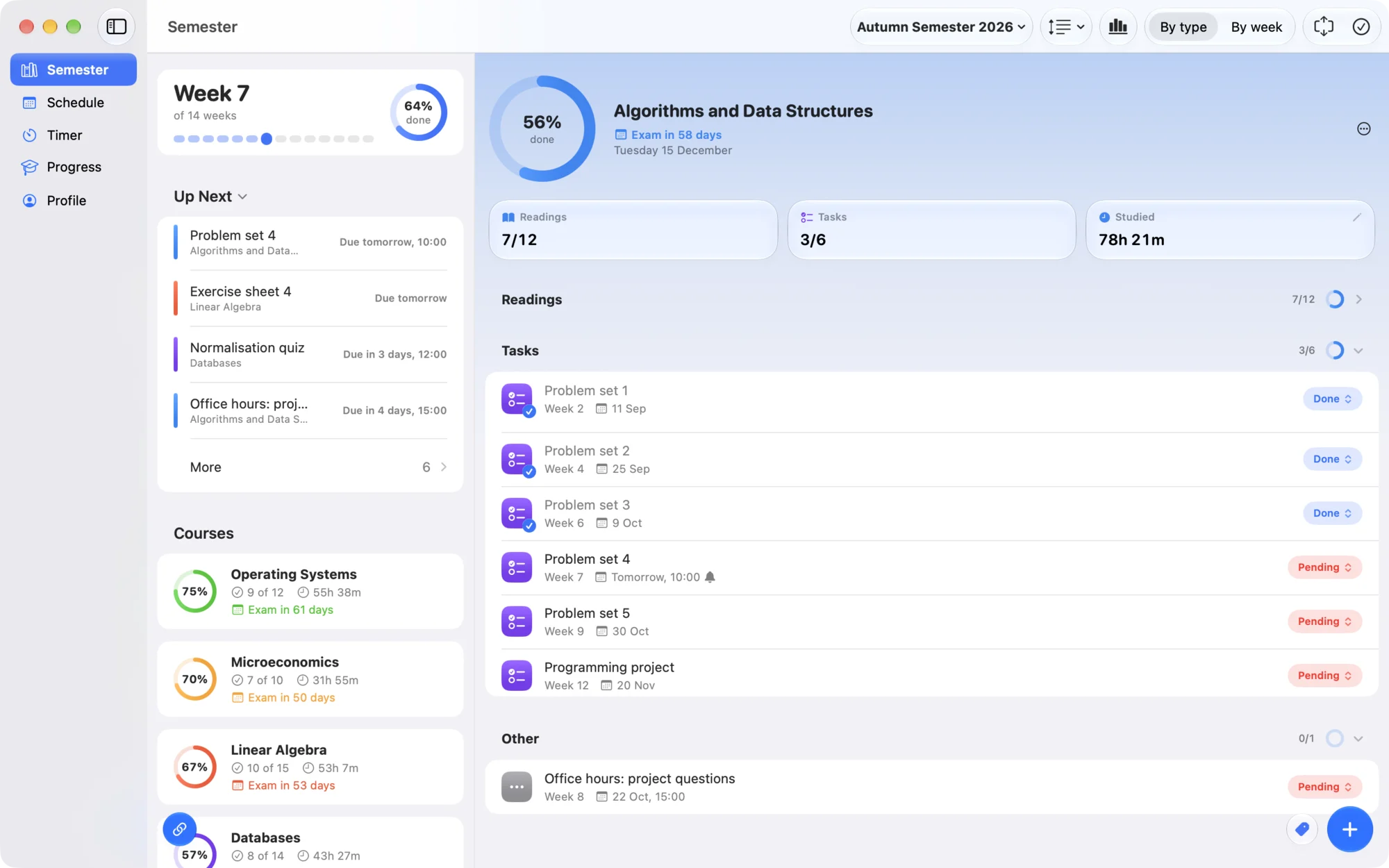Change Programming project Pending status
Screen dimensions: 1389x868
coord(1324,676)
